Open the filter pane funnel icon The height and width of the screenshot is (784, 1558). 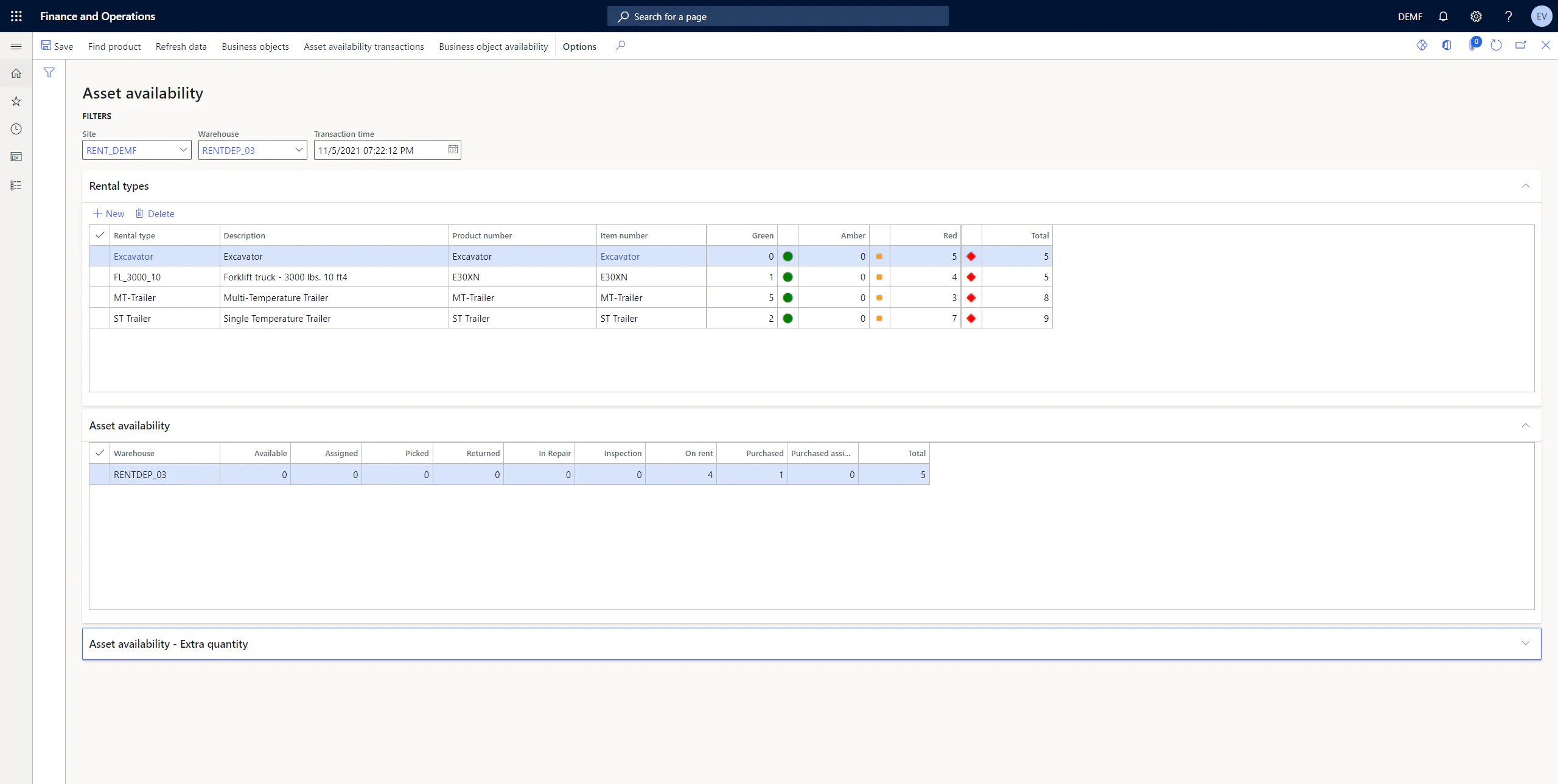pos(49,73)
